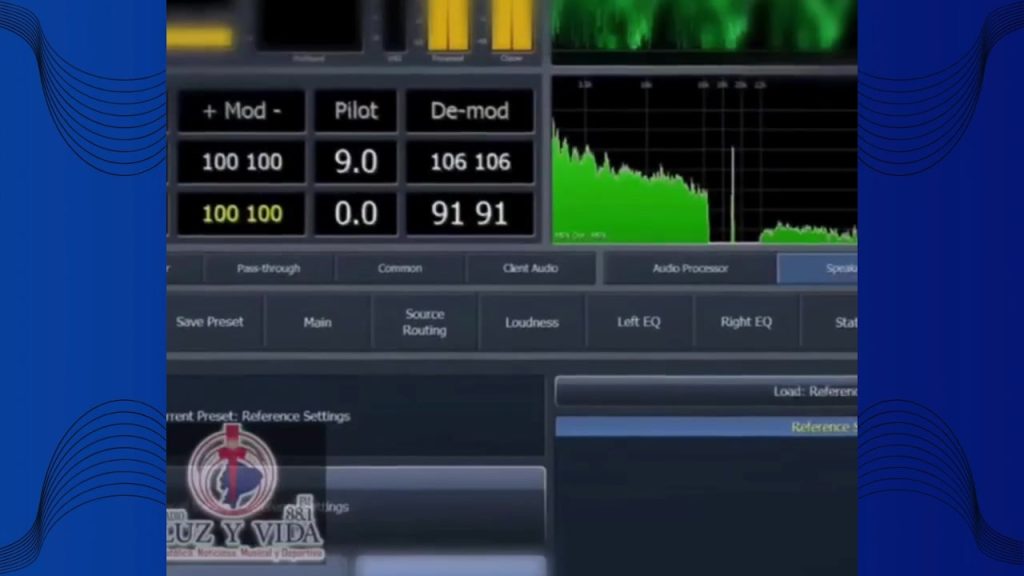Go to the Main settings section
Image resolution: width=1024 pixels, height=576 pixels.
(318, 322)
